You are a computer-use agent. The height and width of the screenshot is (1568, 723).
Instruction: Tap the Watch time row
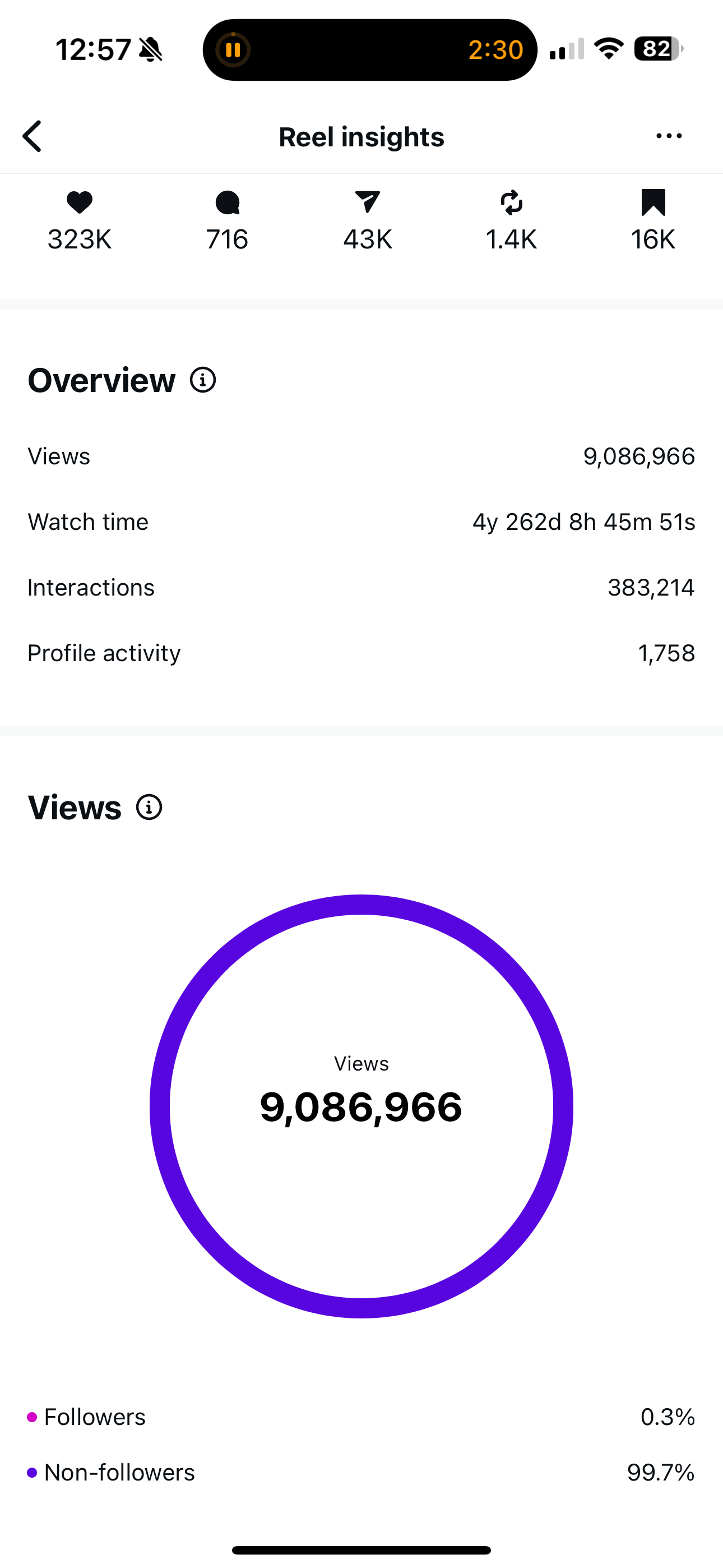tap(361, 522)
